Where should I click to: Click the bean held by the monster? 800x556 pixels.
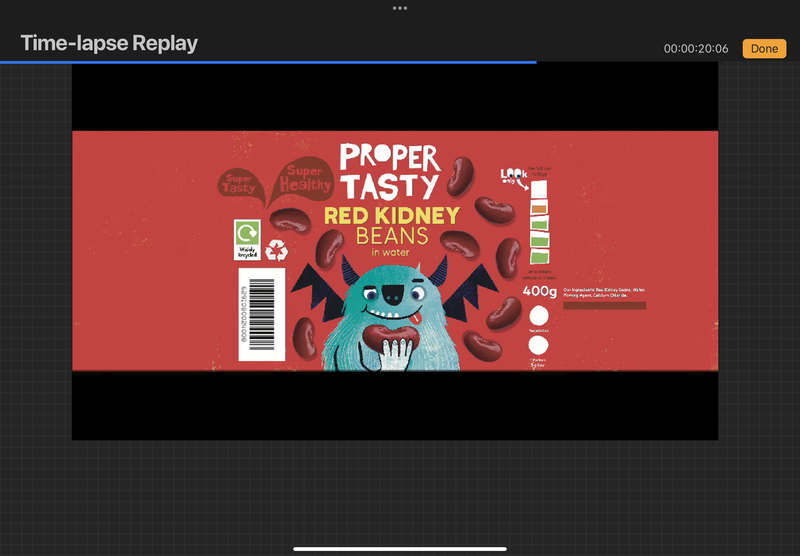[381, 338]
